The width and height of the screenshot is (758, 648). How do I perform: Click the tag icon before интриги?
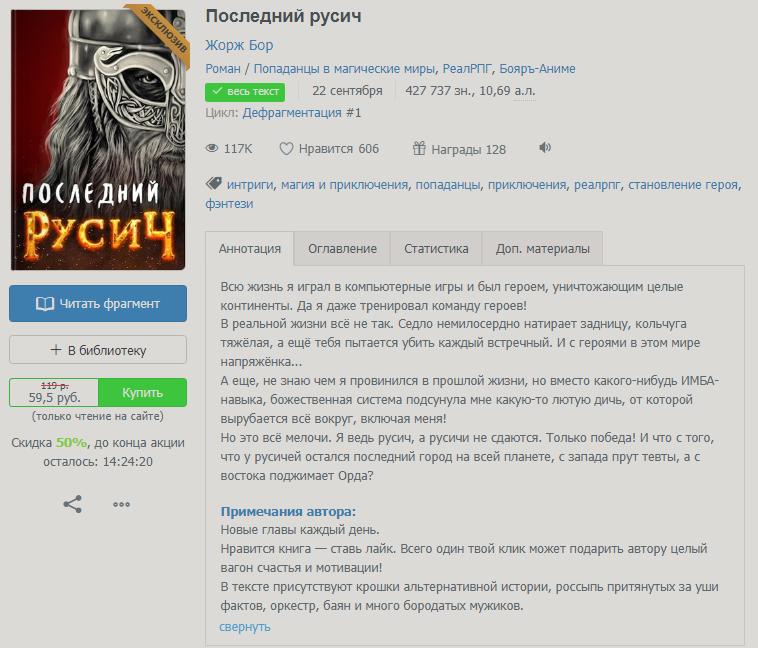[x=214, y=183]
